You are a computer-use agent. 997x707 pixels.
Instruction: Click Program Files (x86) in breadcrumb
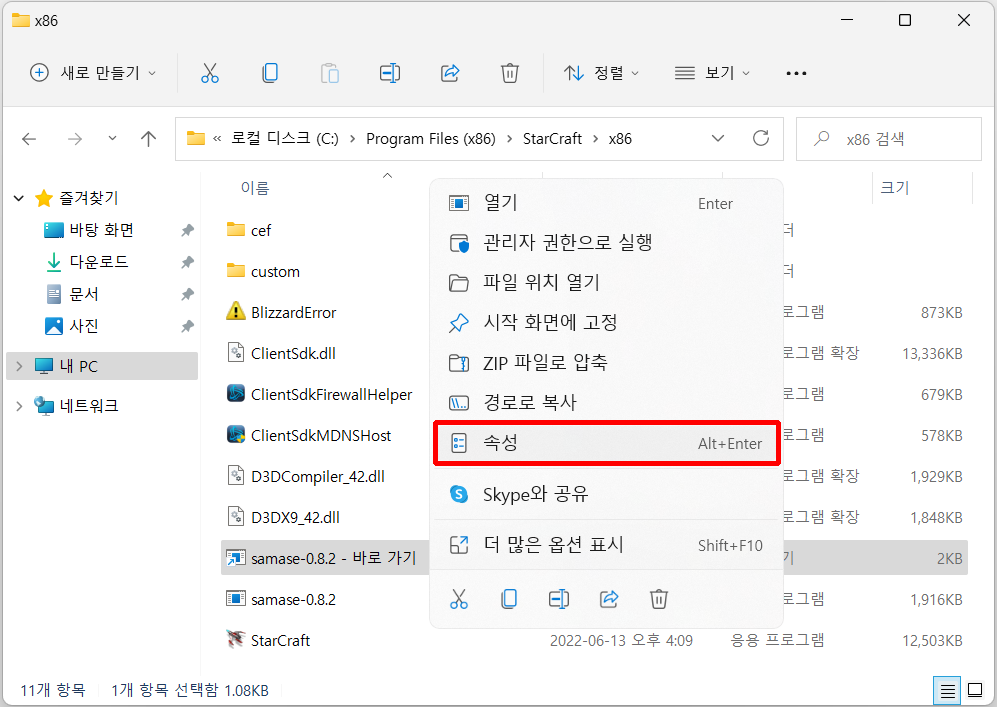click(430, 139)
